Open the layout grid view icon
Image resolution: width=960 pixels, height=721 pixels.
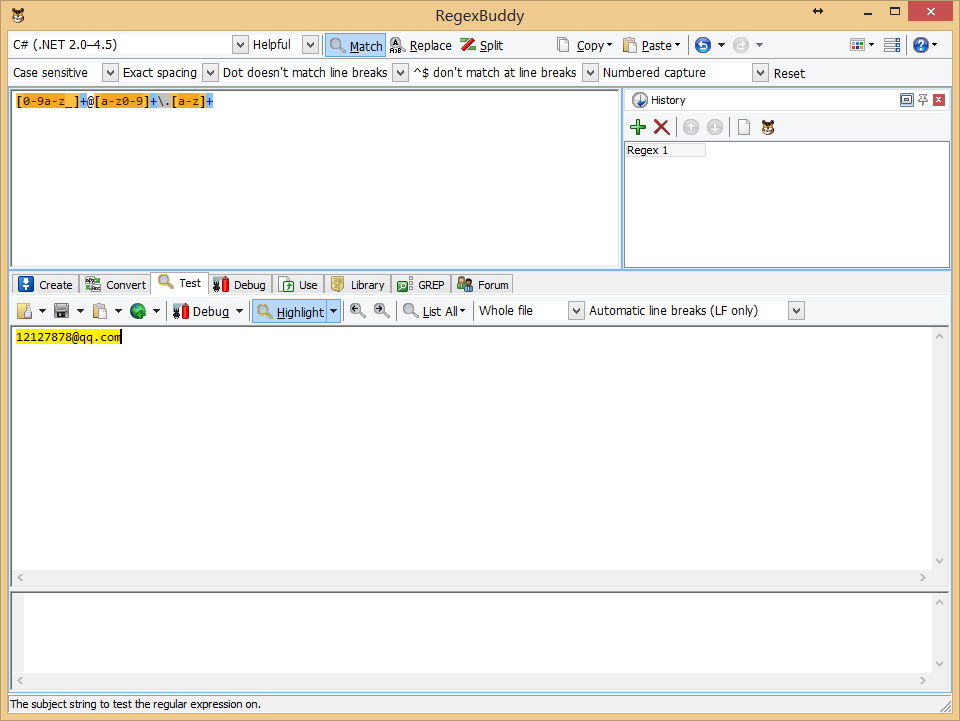pyautogui.click(x=858, y=45)
